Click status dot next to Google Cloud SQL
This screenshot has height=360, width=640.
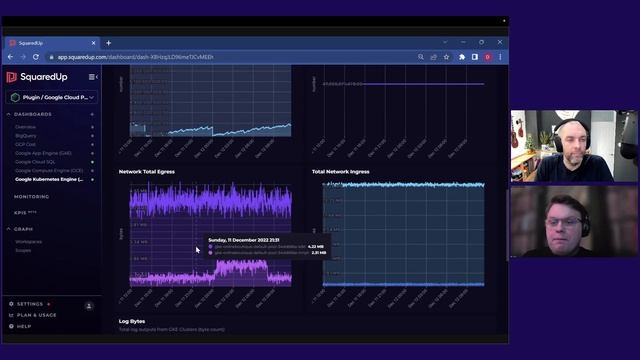[93, 162]
